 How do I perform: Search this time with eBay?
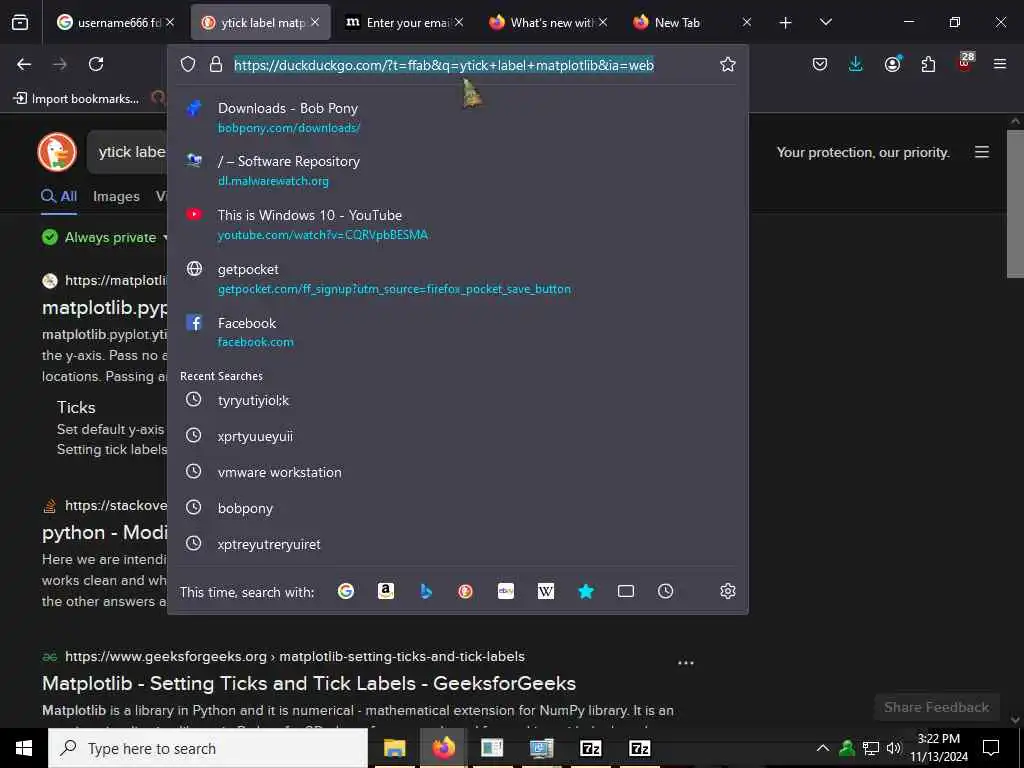coord(505,591)
